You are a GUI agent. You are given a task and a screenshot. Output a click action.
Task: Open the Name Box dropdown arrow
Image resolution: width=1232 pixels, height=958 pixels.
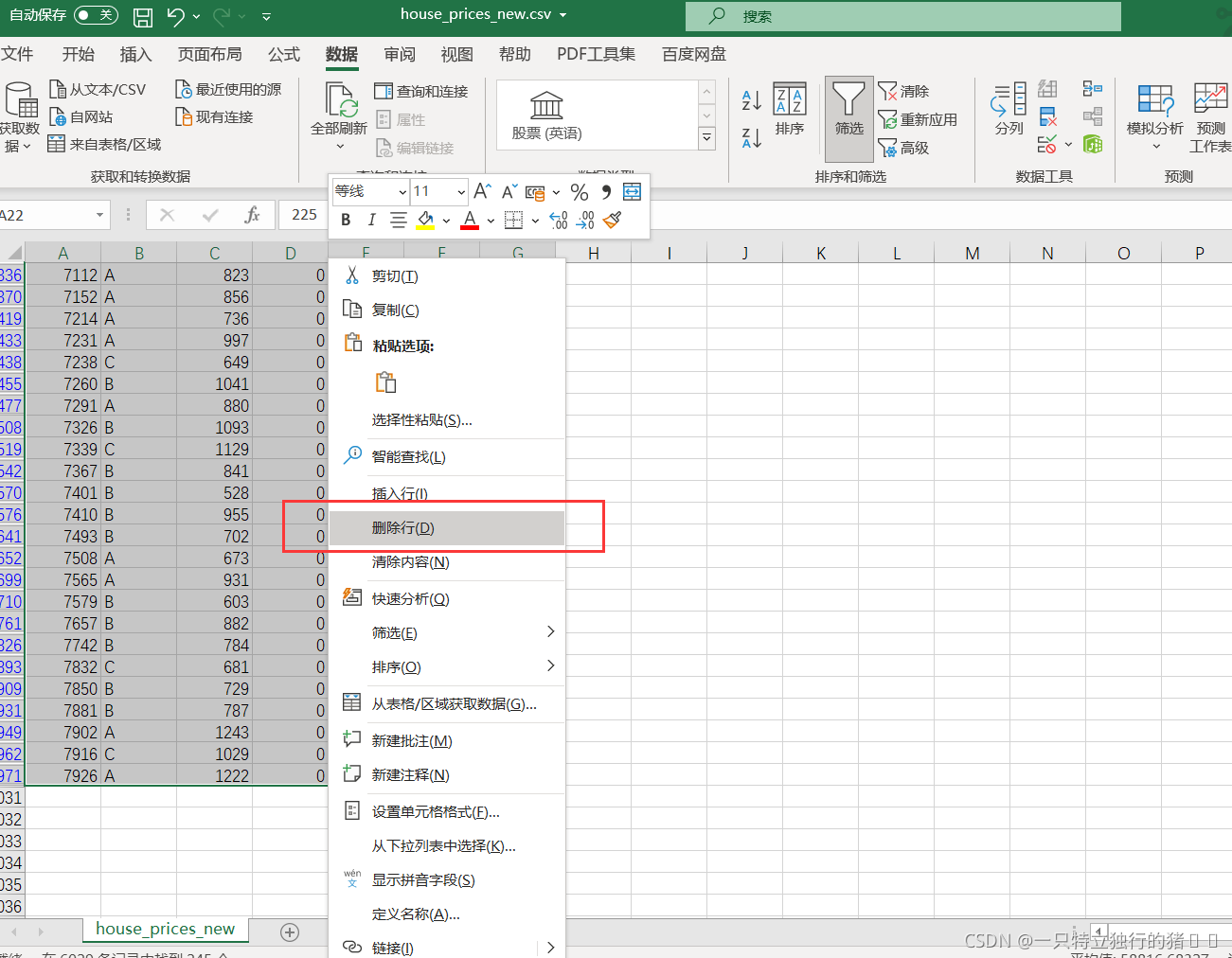click(x=100, y=215)
